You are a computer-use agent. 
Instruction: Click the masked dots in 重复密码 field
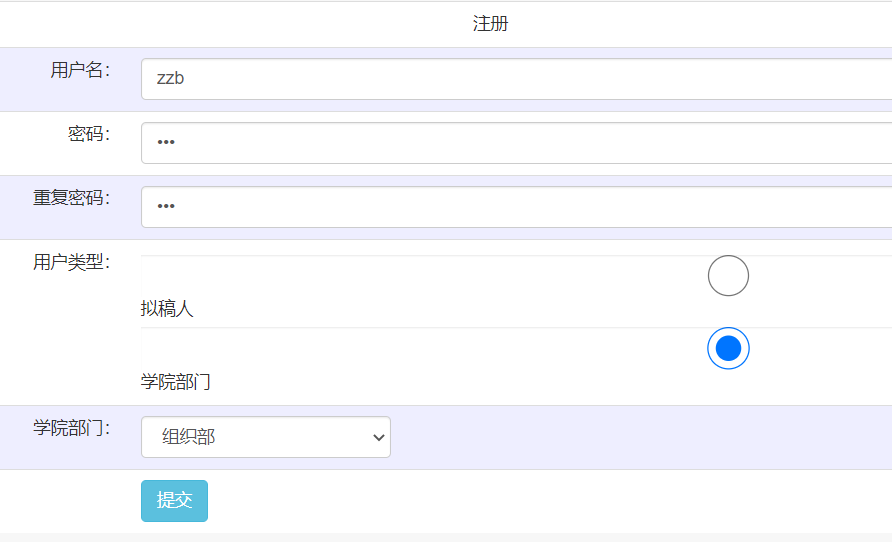click(166, 207)
